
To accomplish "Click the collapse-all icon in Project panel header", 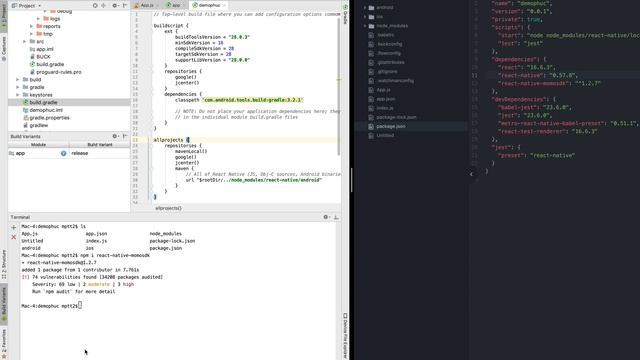I will [x=104, y=5].
